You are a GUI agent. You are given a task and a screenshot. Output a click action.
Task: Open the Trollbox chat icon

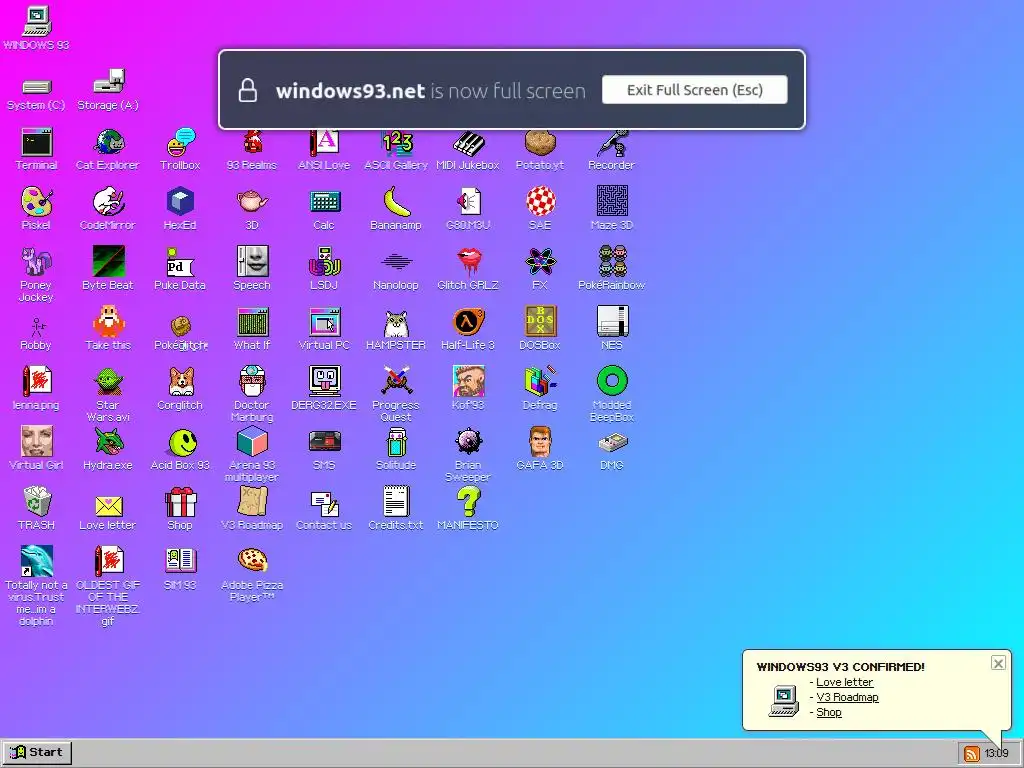coord(180,142)
